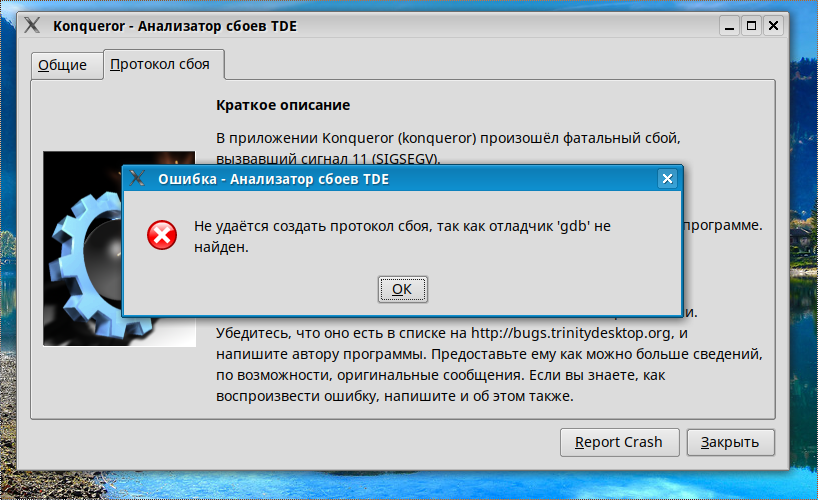Click the line starting 'В приложении Konqueror'
Image resolution: width=818 pixels, height=500 pixels.
tap(448, 138)
